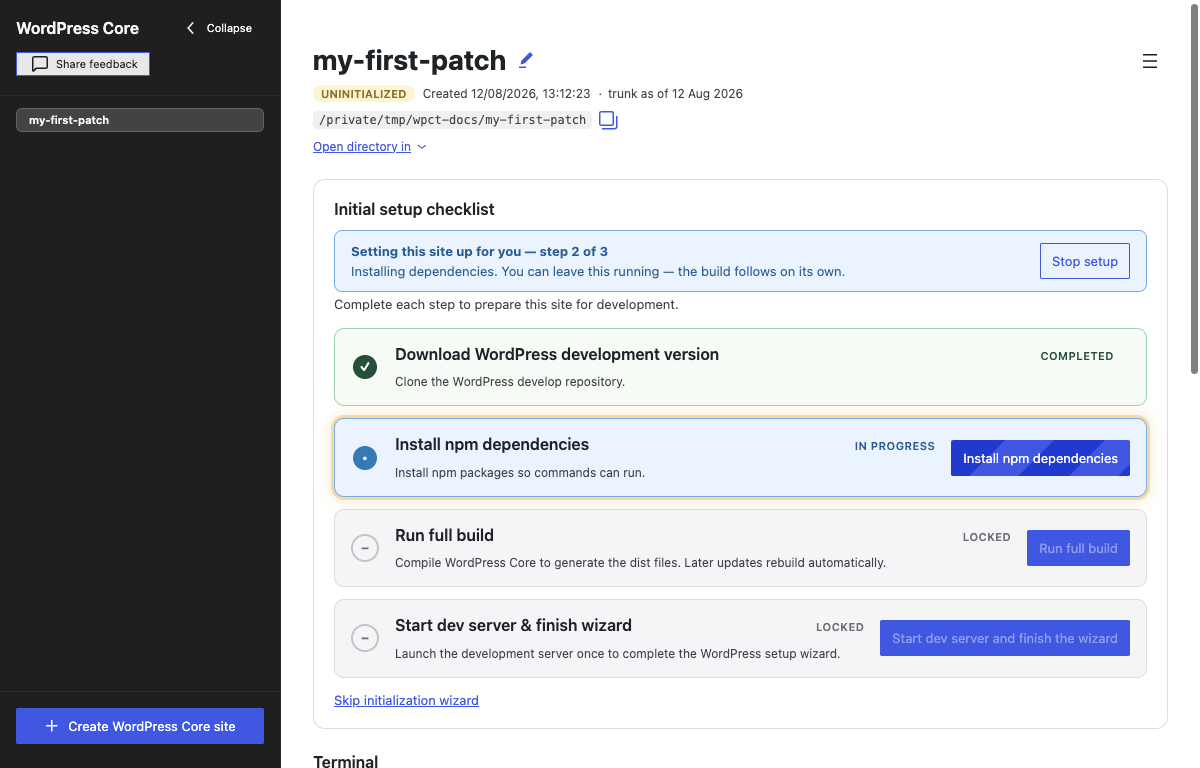This screenshot has width=1200, height=768.
Task: Click 'Created 12/08/2026, 13:12:23' text
Action: pyautogui.click(x=506, y=94)
